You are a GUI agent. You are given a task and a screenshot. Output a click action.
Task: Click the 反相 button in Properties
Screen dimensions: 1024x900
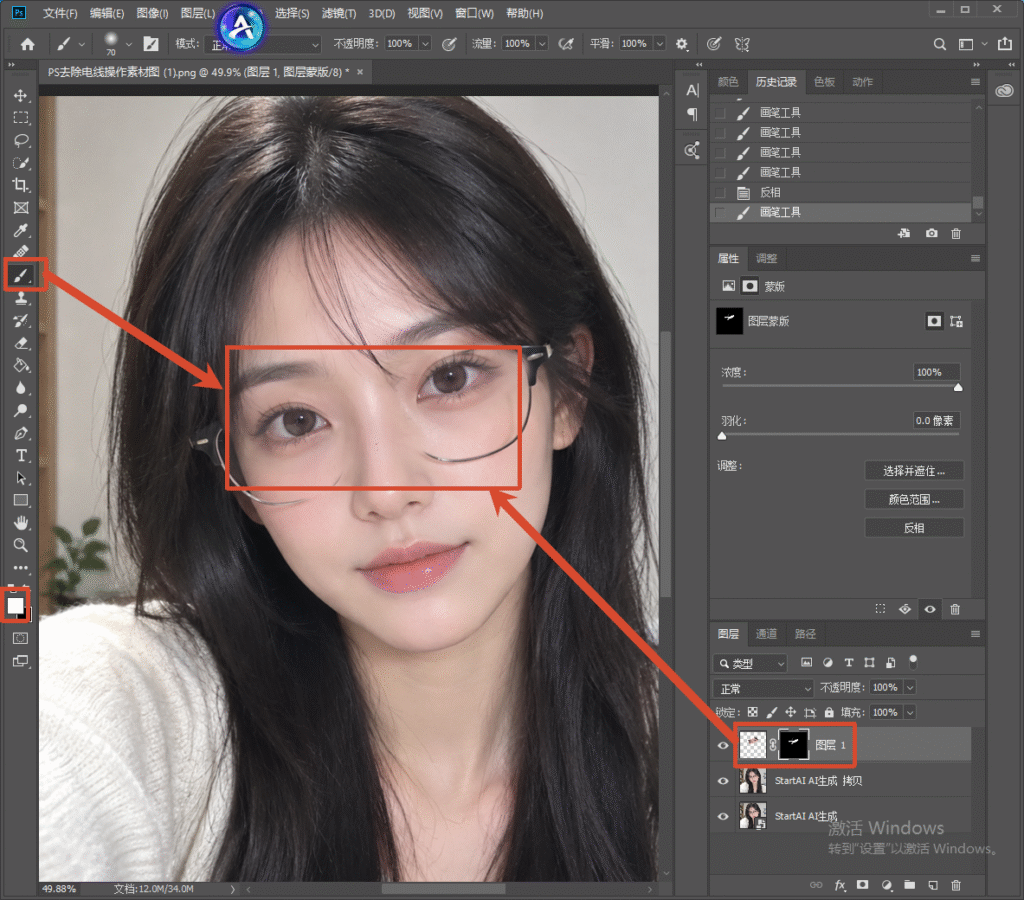(x=914, y=528)
